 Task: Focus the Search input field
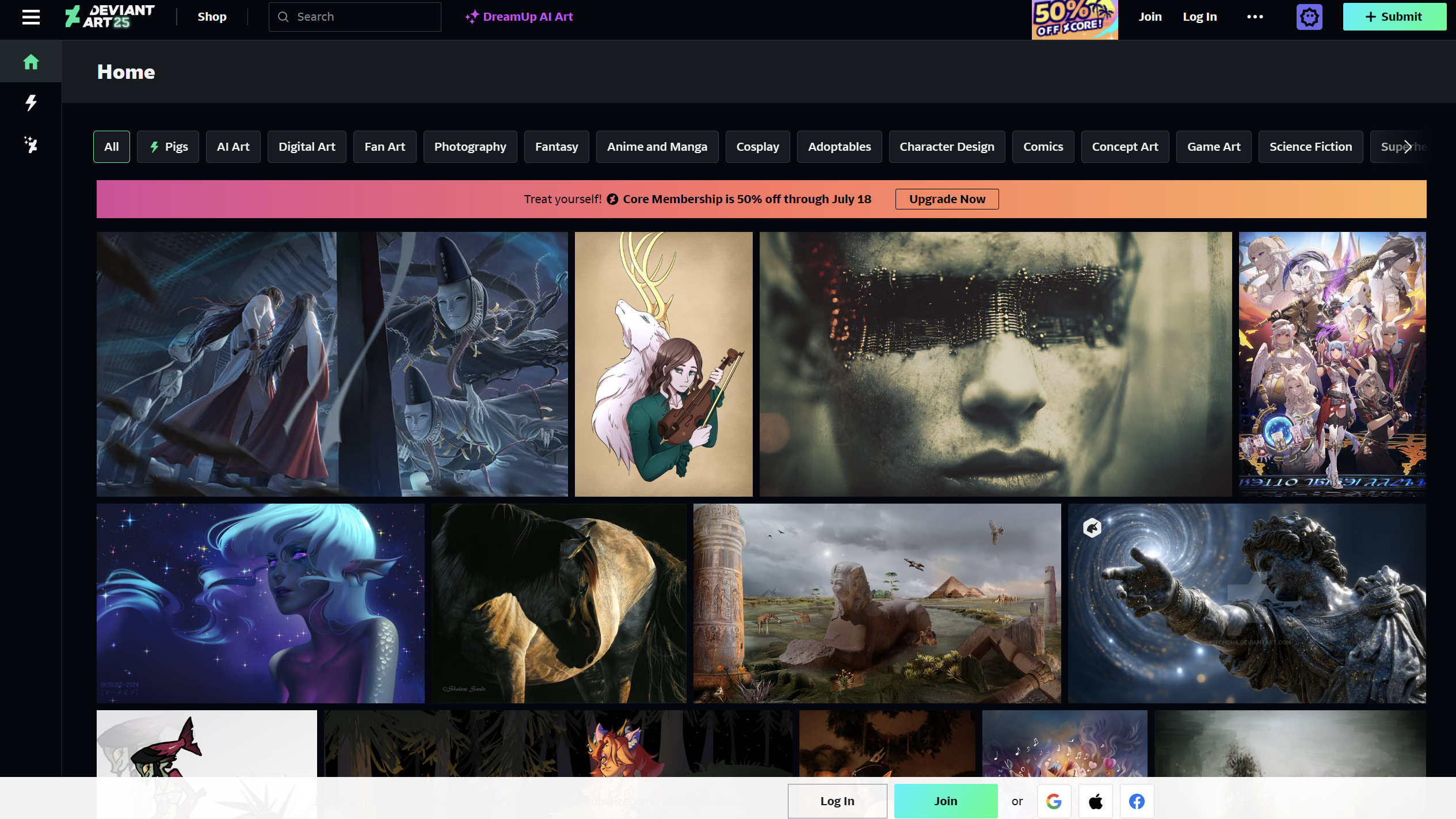click(x=355, y=17)
